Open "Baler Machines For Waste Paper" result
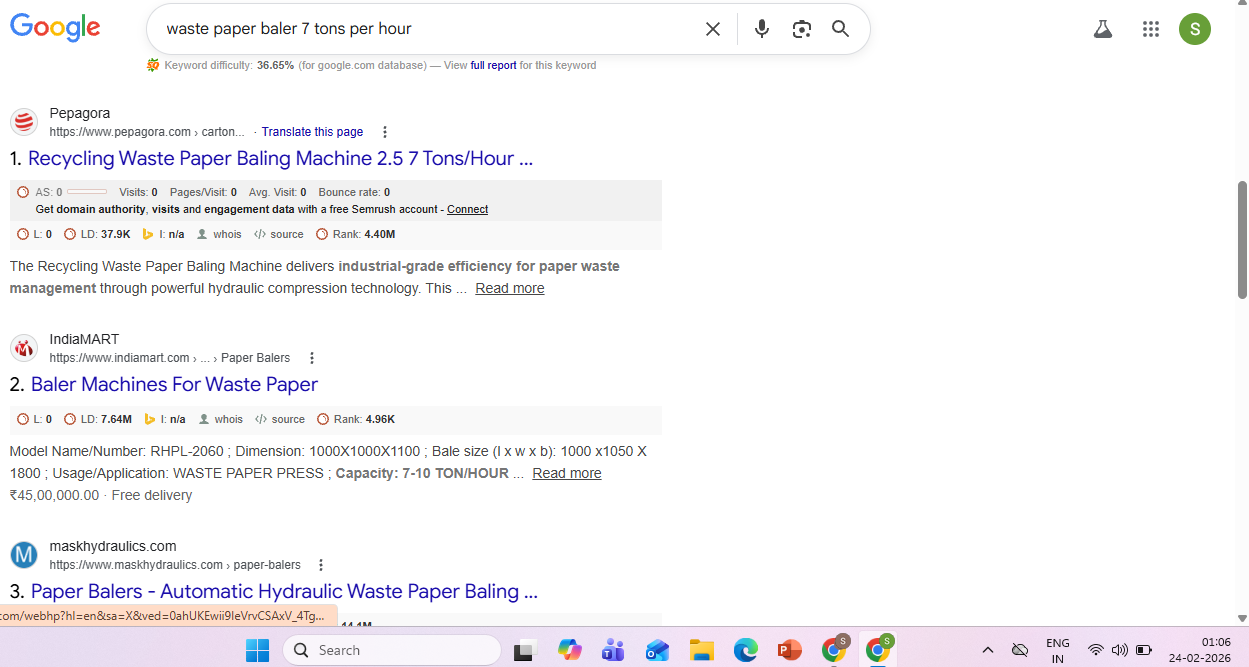 174,384
